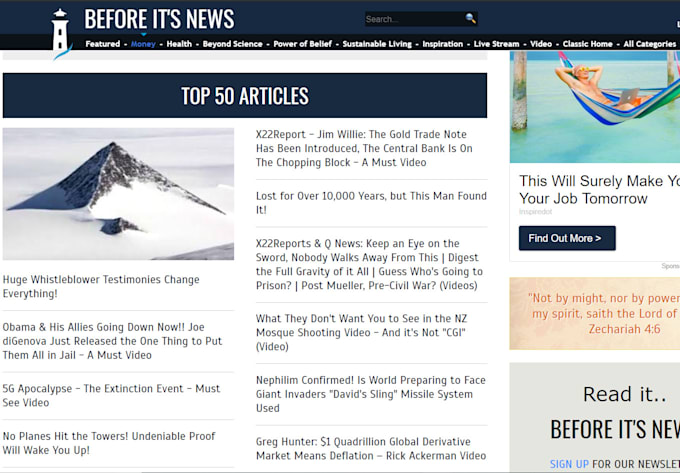Open the Before It's News homepage title
The image size is (680, 473).
tap(159, 19)
